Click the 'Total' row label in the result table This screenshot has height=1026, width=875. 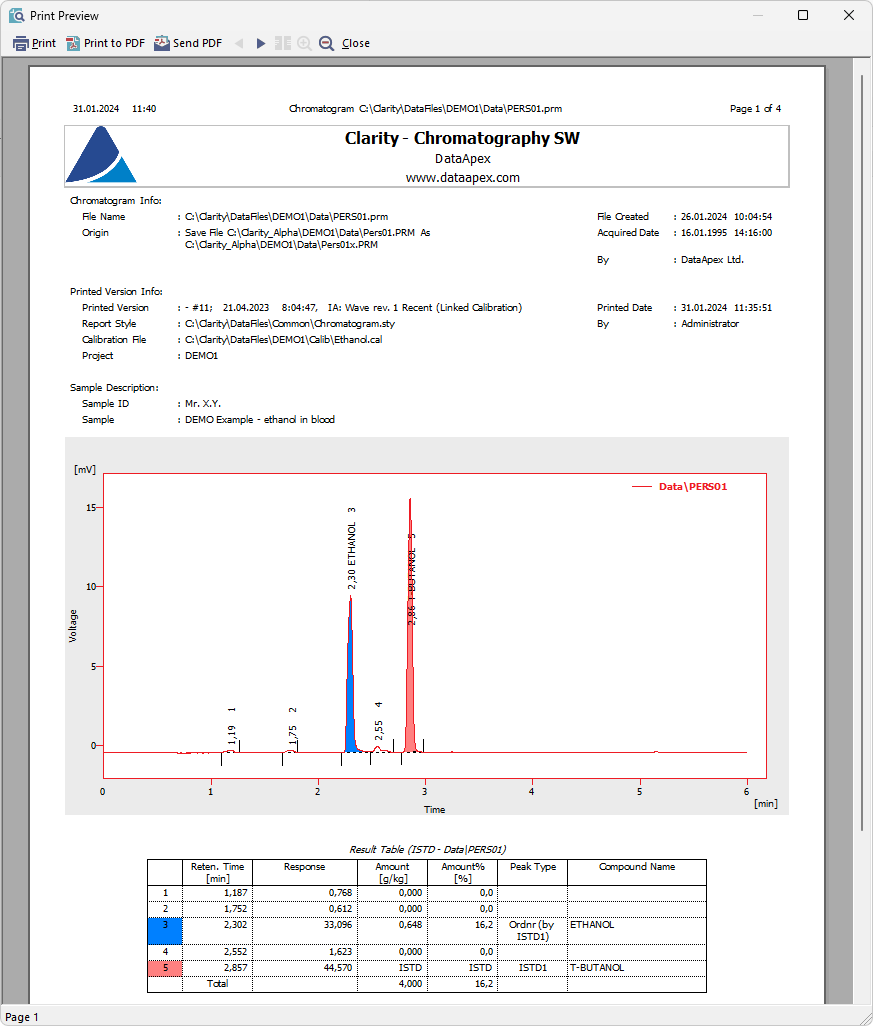point(217,983)
